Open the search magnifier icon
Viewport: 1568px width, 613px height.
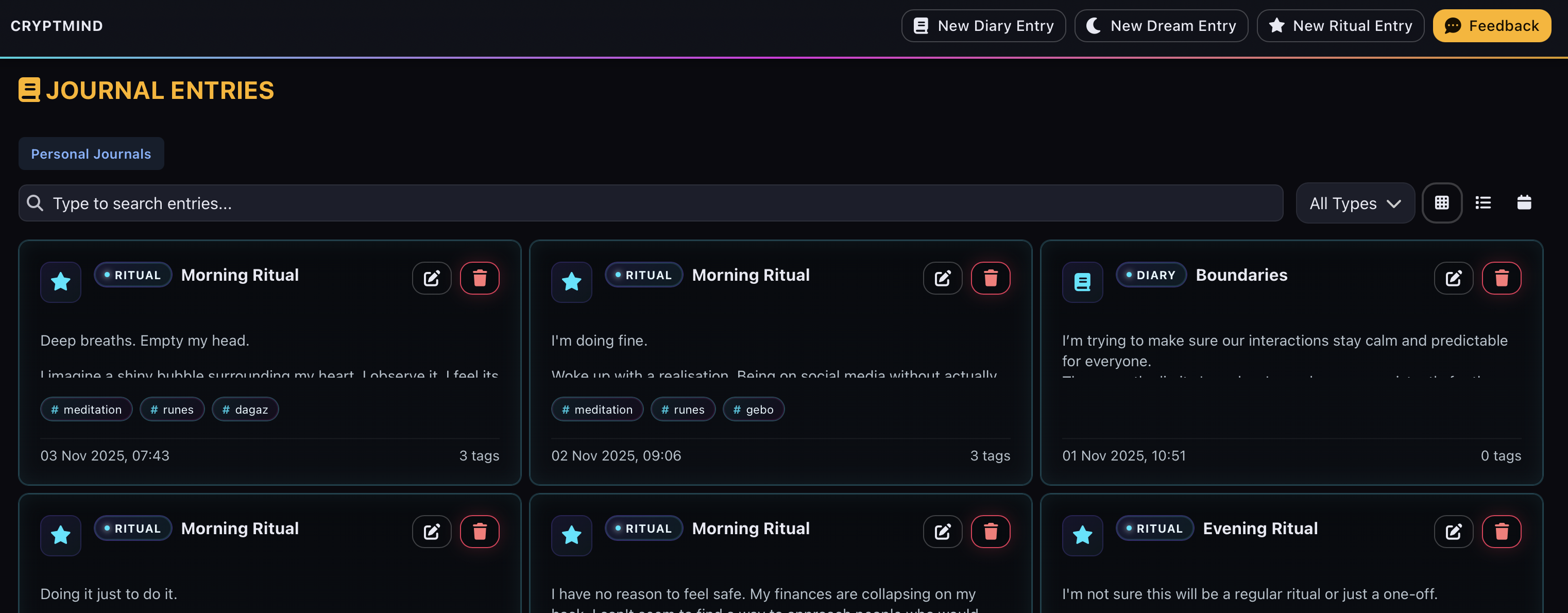coord(35,203)
